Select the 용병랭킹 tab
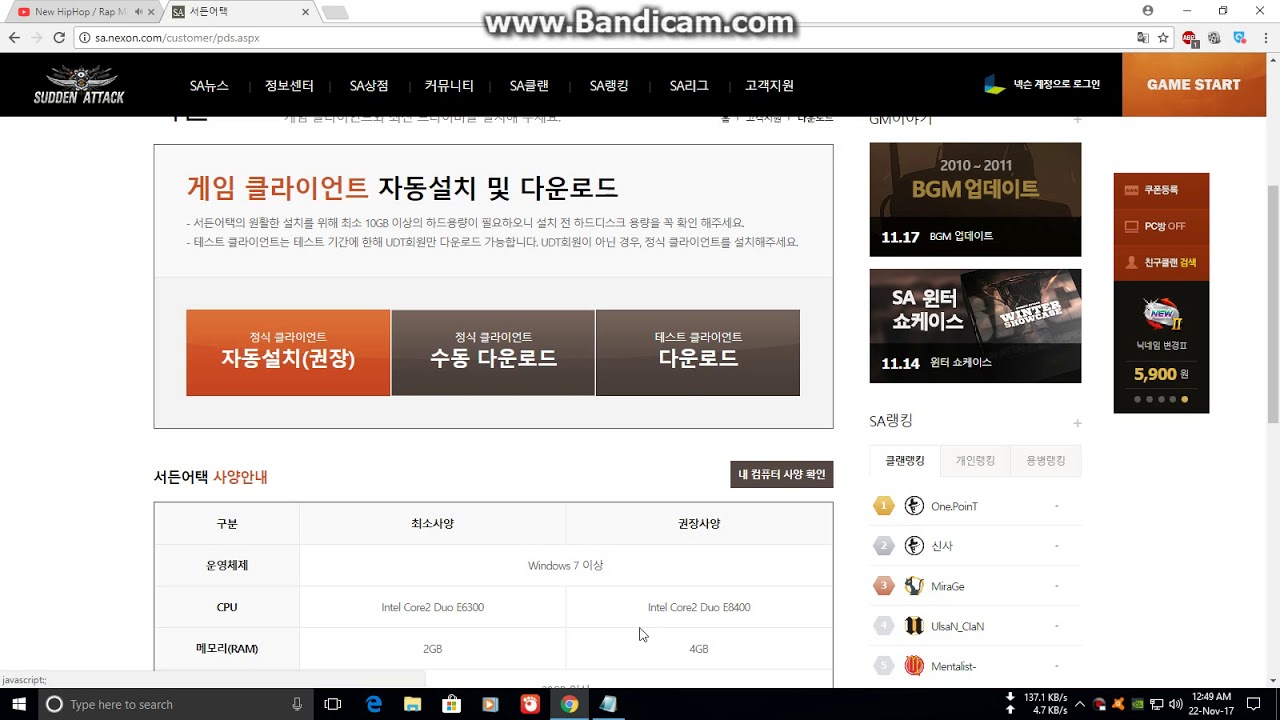The image size is (1280, 720). tap(1045, 461)
